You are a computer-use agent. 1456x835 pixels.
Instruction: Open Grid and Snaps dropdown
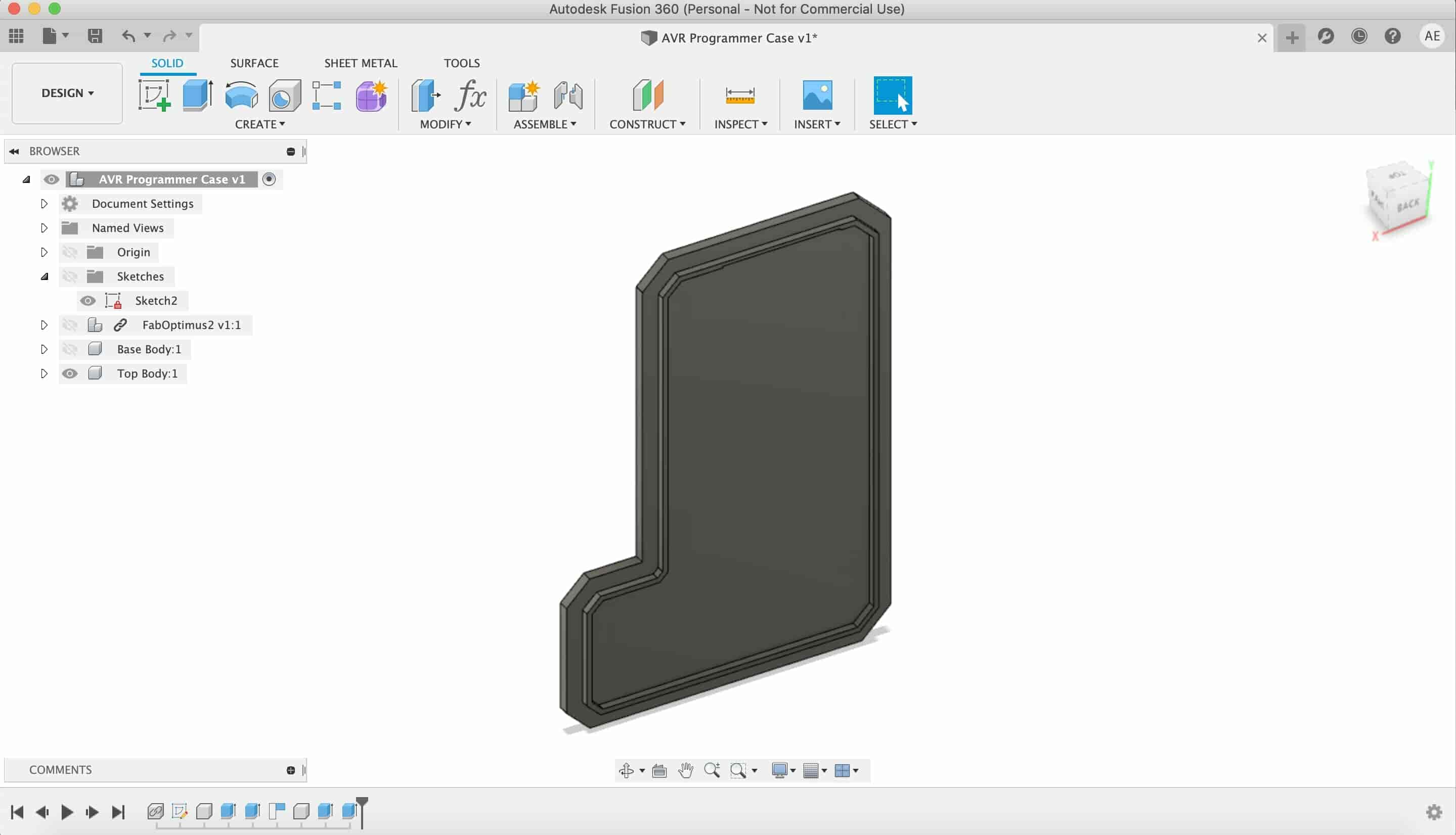pos(815,770)
